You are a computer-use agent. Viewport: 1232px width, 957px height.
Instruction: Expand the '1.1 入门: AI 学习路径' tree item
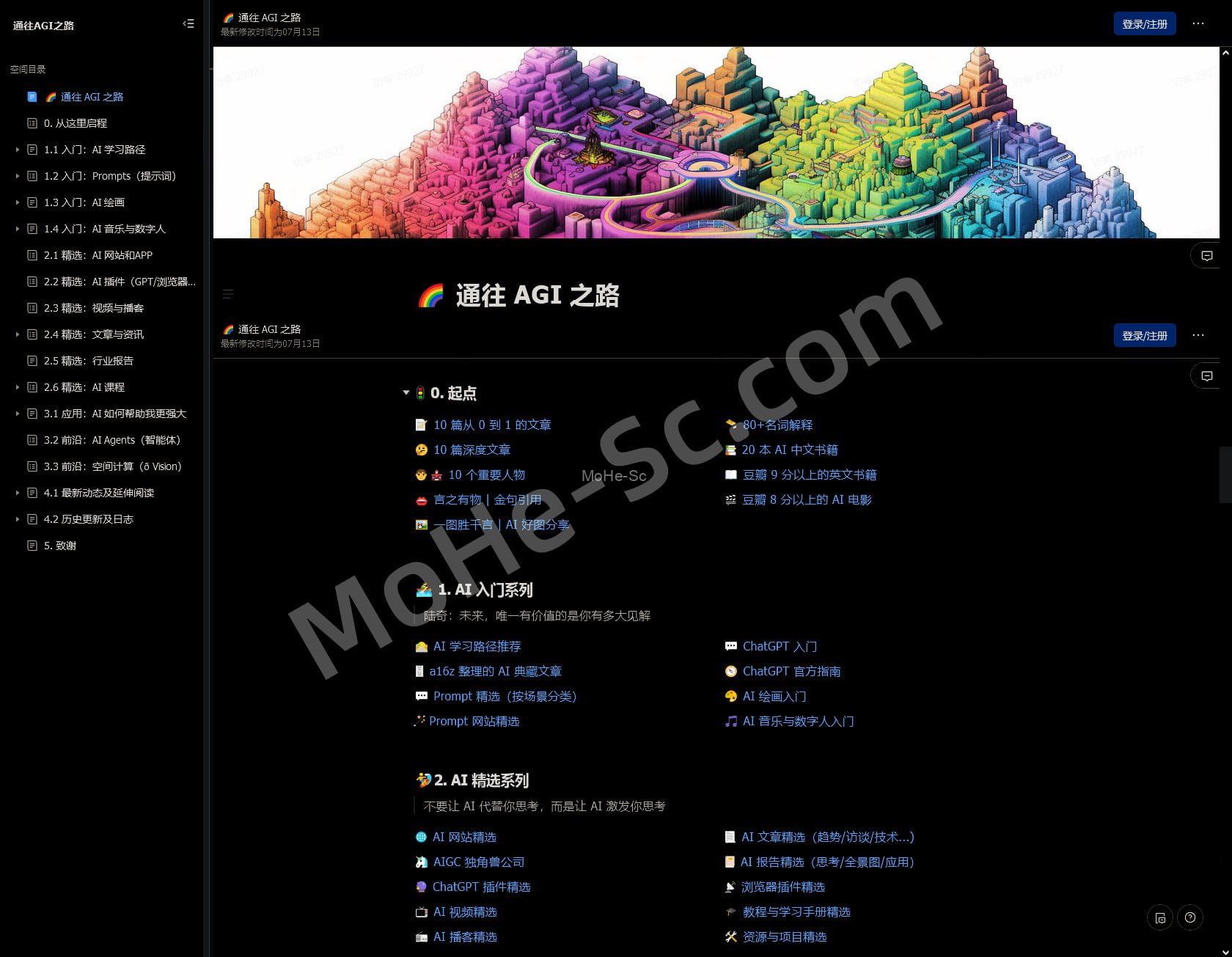point(18,150)
